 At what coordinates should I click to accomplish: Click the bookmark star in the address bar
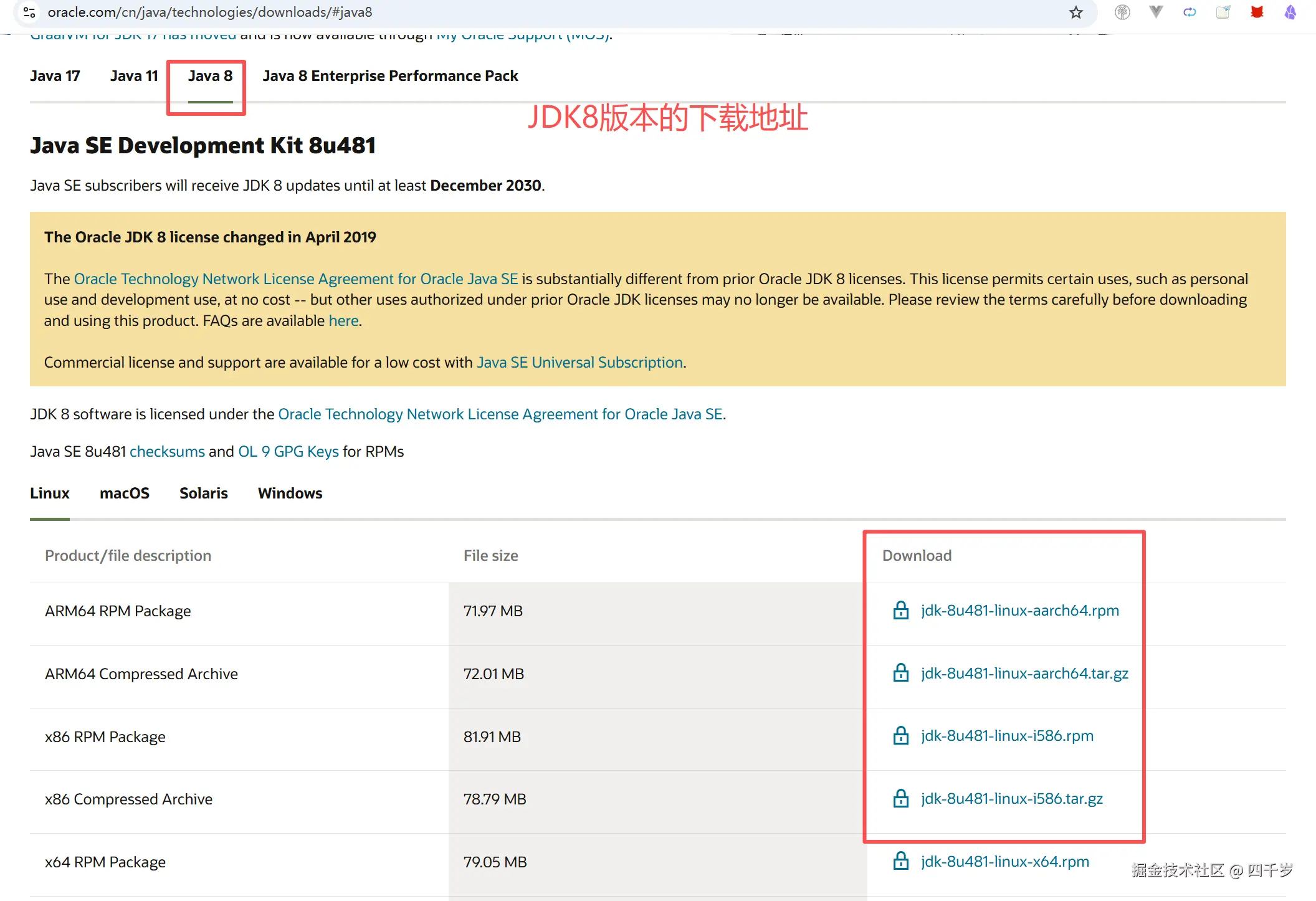(1075, 12)
